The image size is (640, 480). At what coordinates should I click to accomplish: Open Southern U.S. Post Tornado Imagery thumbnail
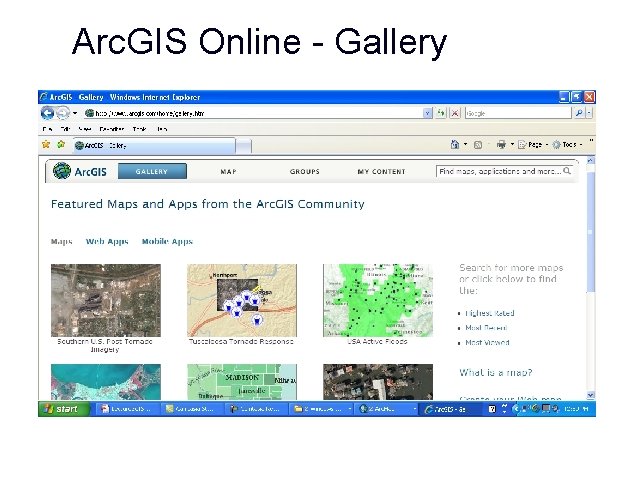pyautogui.click(x=106, y=300)
